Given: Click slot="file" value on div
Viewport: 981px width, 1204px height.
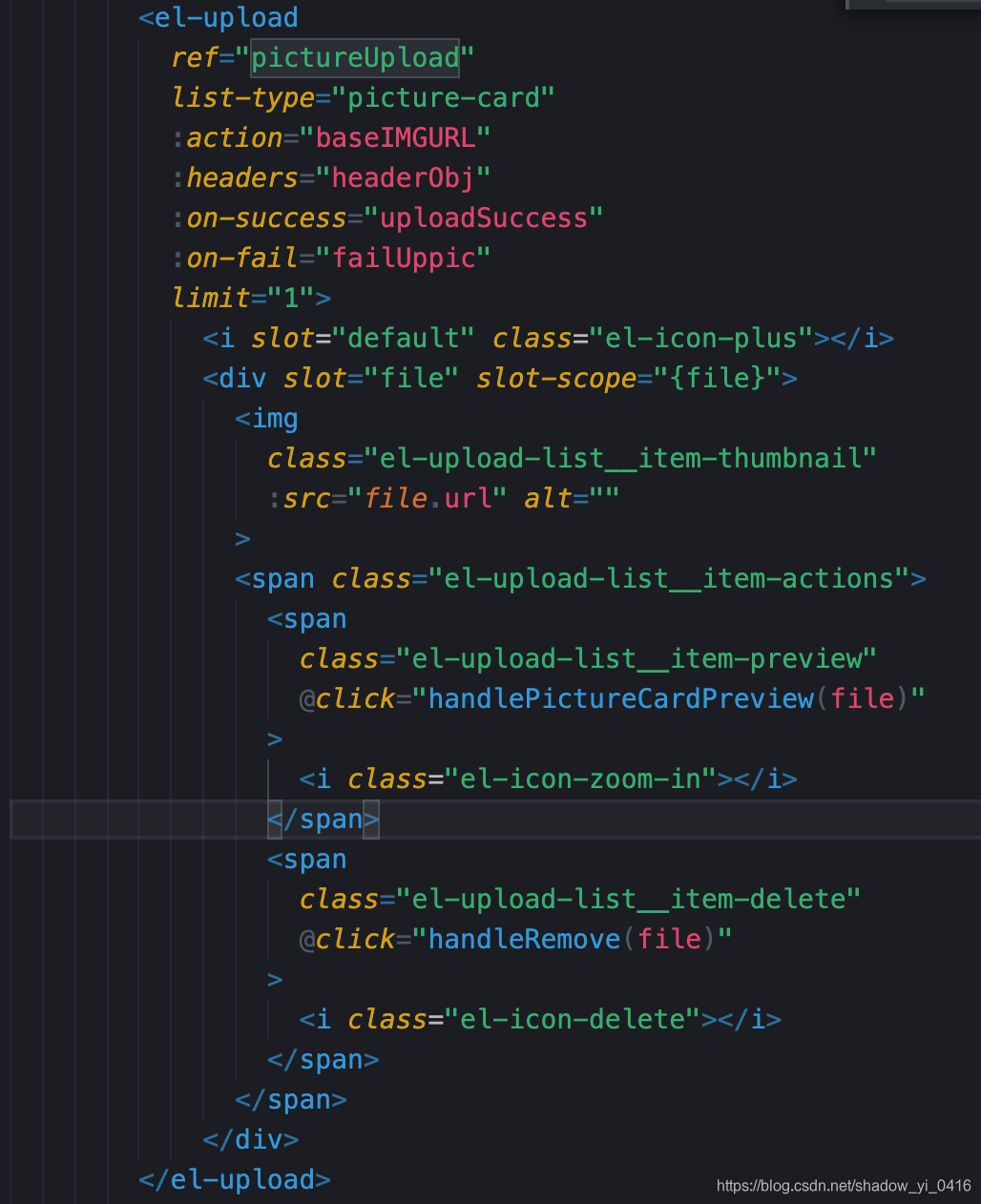Looking at the screenshot, I should (412, 379).
